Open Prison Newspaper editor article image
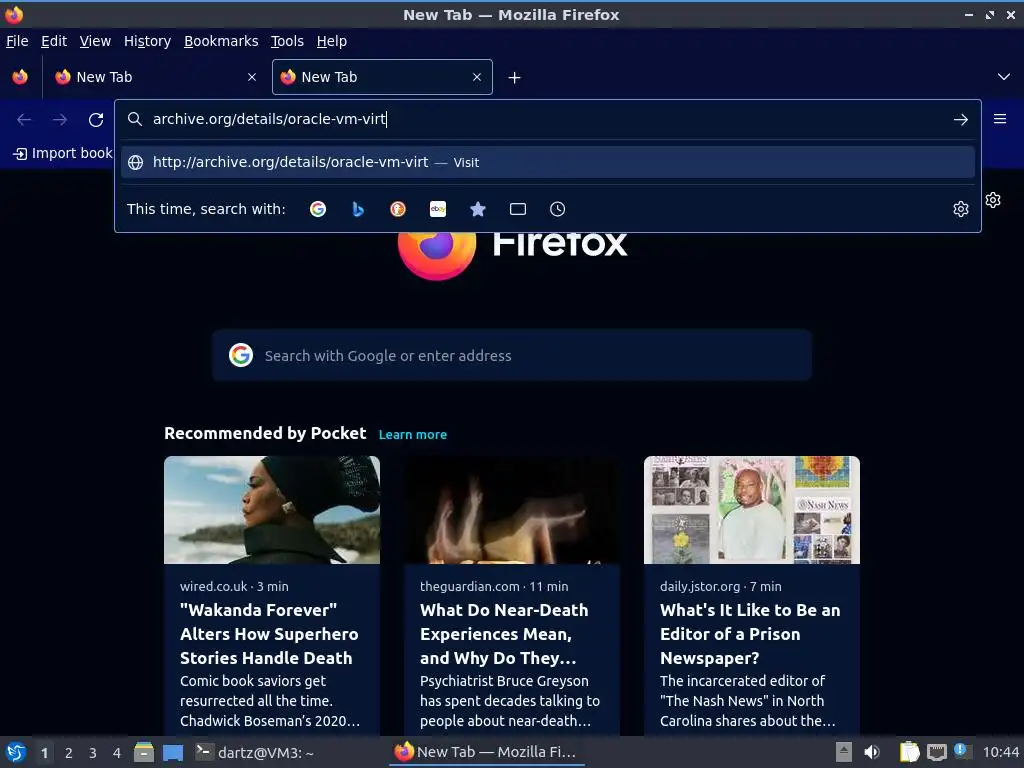This screenshot has height=768, width=1024. coord(752,510)
